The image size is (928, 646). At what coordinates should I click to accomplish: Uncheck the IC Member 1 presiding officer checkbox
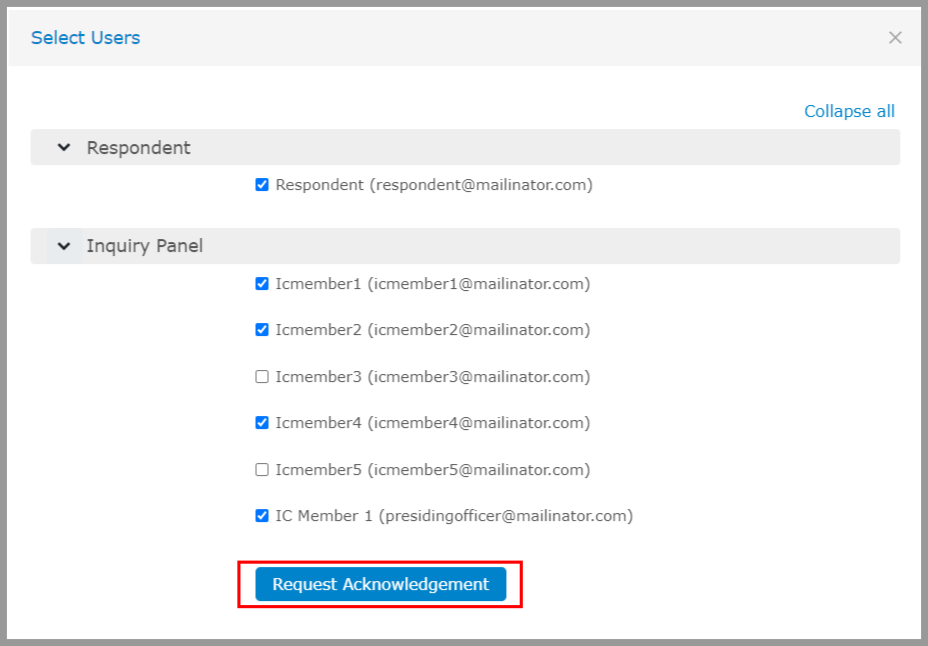click(262, 516)
